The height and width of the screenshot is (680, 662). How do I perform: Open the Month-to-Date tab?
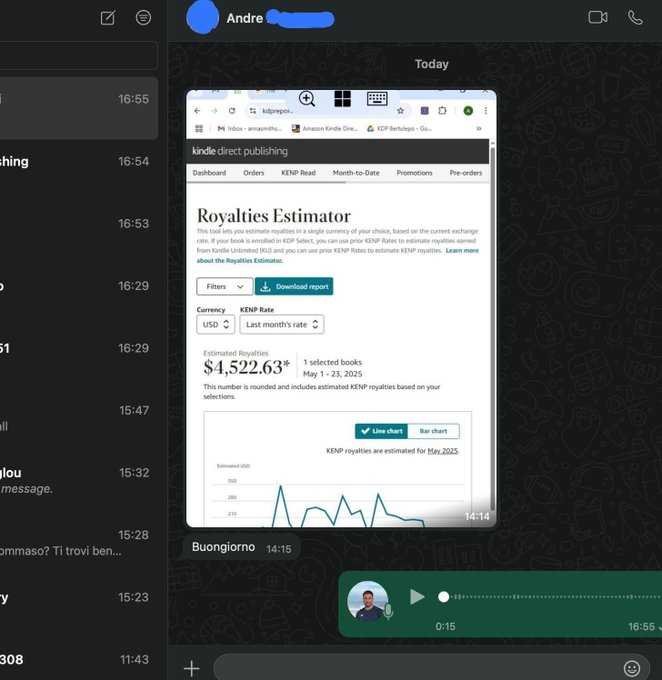(356, 173)
